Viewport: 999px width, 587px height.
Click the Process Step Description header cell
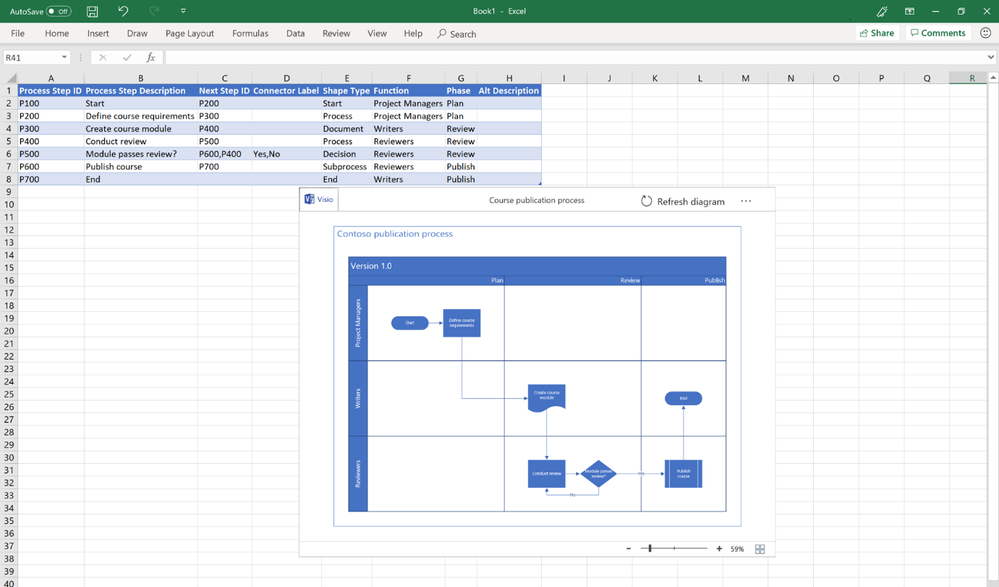pos(140,91)
